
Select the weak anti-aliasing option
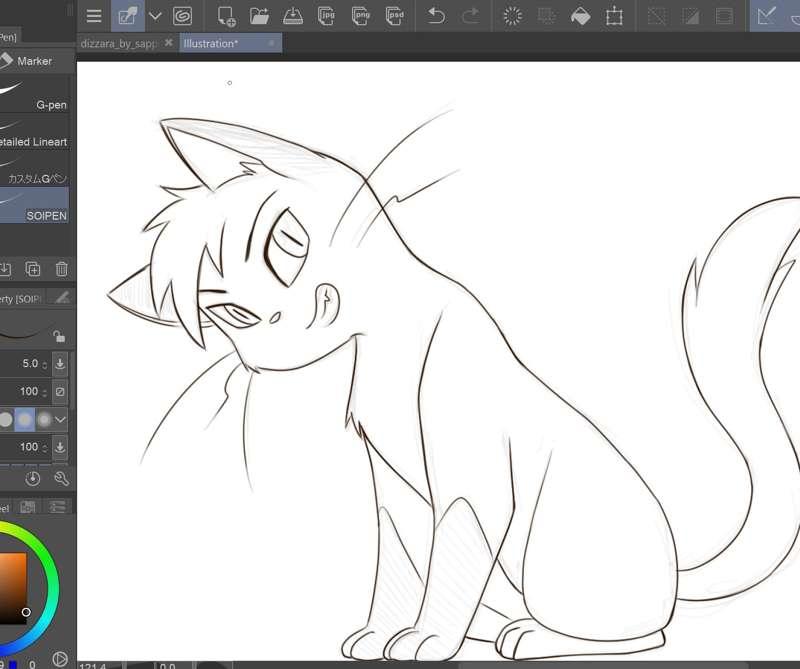(x=6, y=419)
